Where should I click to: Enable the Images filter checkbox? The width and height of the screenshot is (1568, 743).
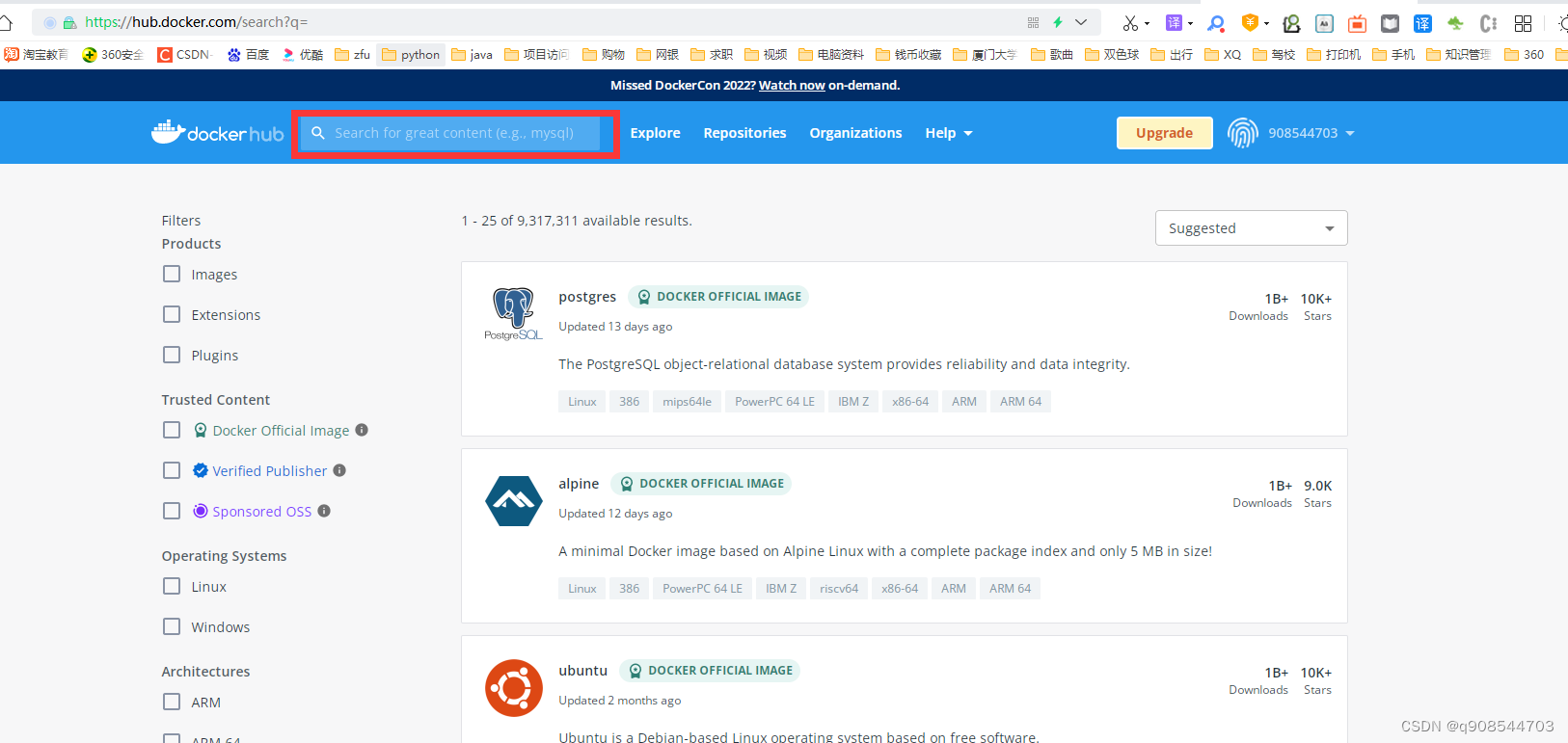tap(172, 274)
